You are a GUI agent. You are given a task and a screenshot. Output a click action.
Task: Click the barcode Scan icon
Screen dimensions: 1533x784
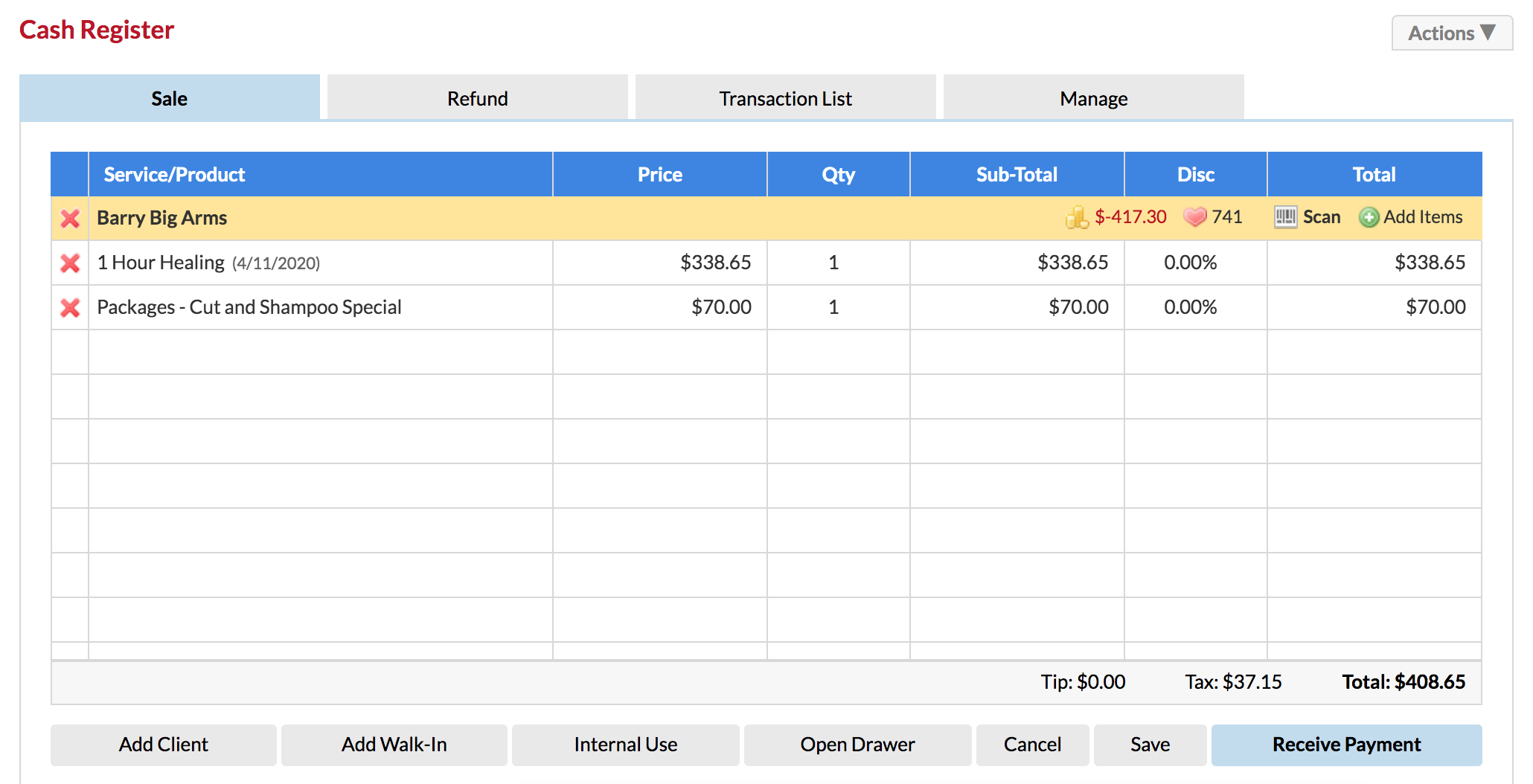click(x=1285, y=217)
